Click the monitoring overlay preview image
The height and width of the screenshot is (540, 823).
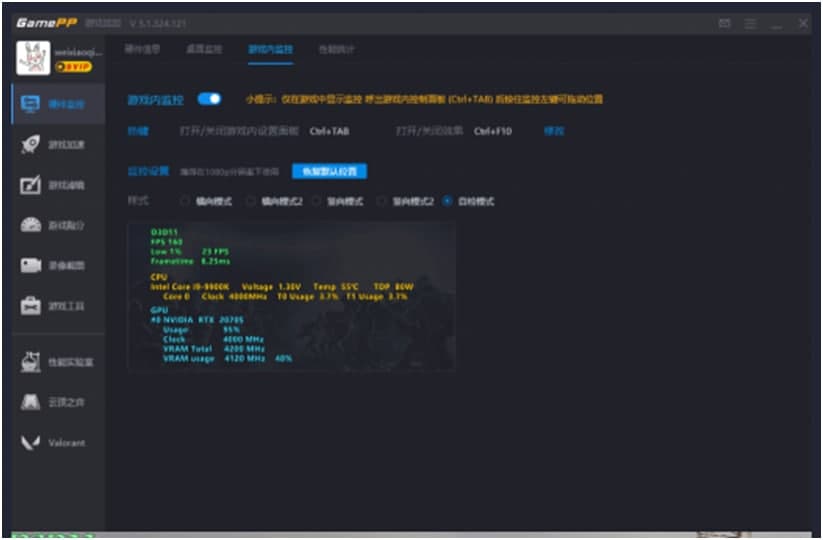pyautogui.click(x=291, y=297)
